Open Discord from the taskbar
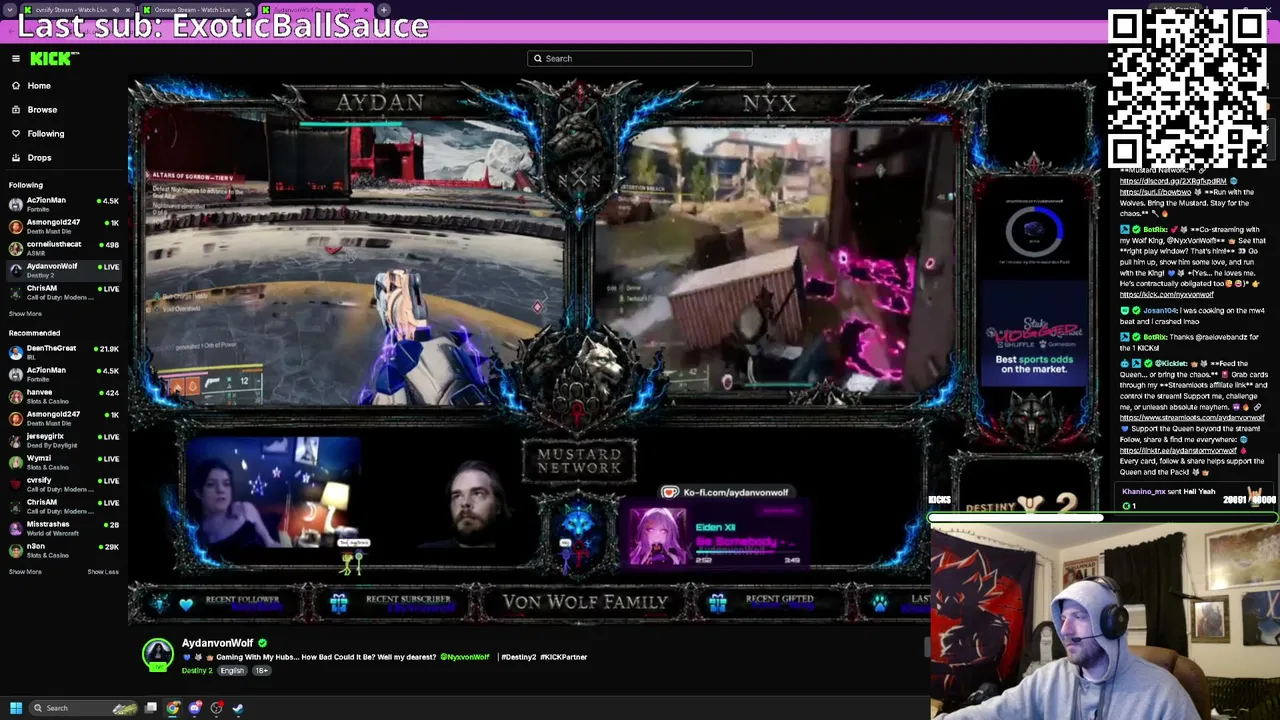The image size is (1280, 720). pos(195,708)
